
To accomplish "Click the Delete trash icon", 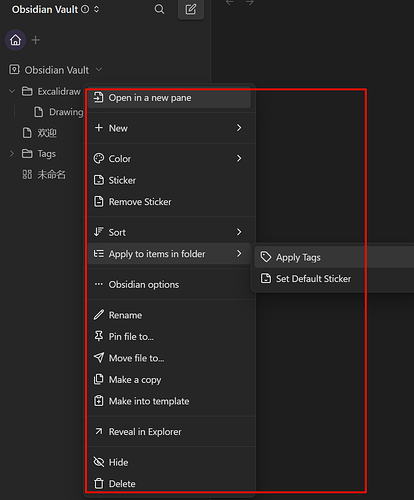I will (x=99, y=483).
